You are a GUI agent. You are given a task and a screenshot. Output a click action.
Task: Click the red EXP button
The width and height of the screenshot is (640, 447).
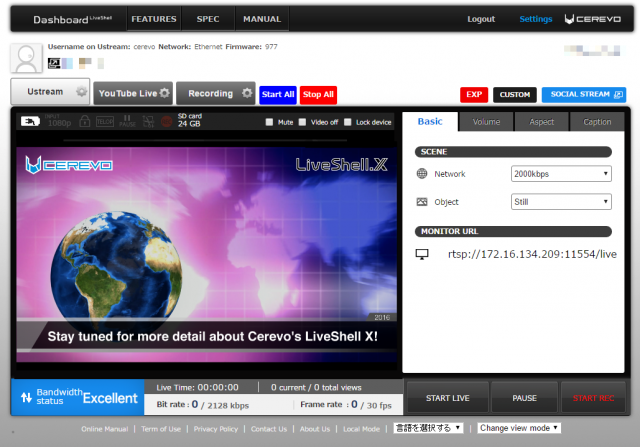click(x=474, y=95)
